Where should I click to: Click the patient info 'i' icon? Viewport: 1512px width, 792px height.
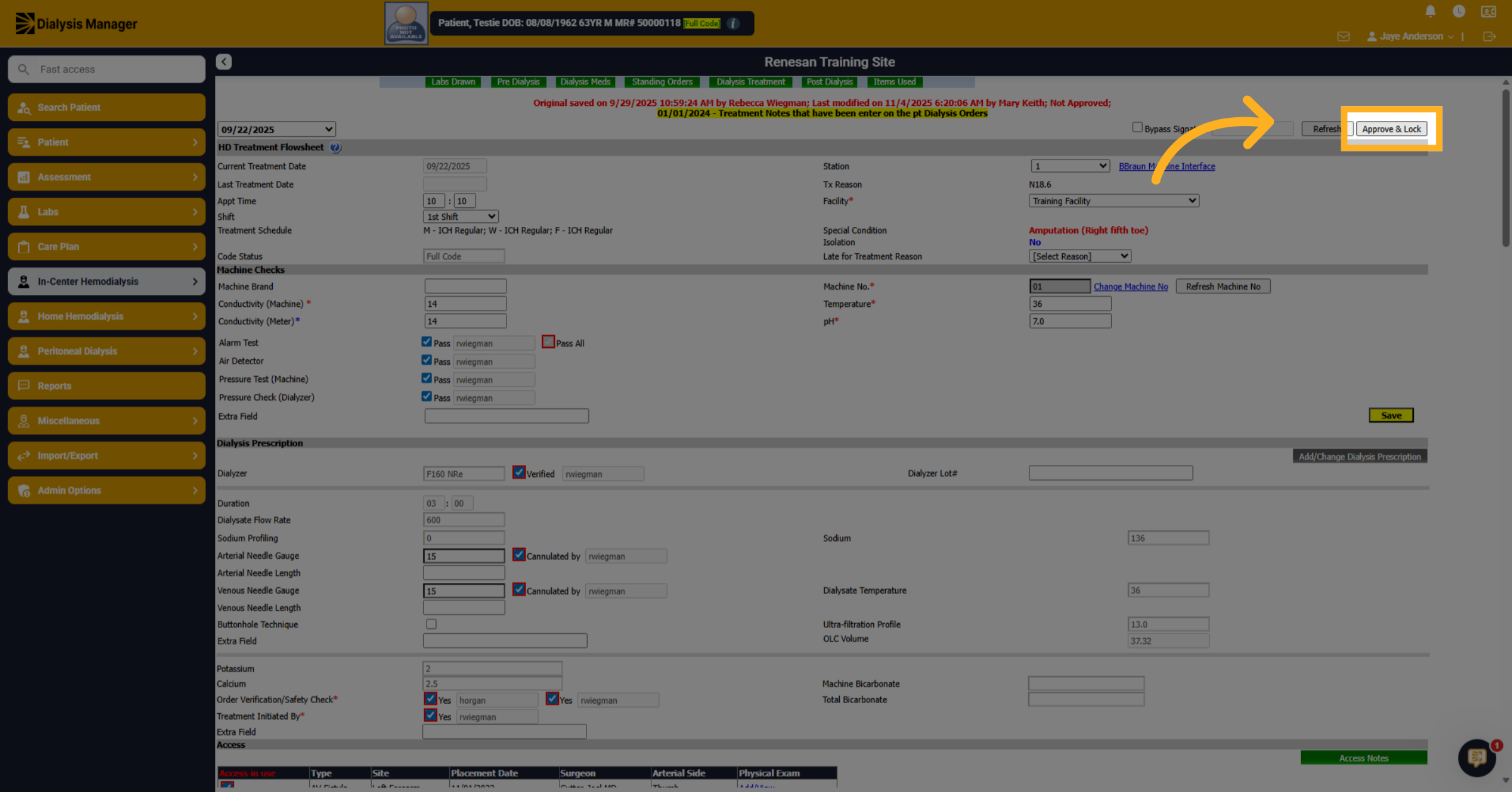click(733, 23)
